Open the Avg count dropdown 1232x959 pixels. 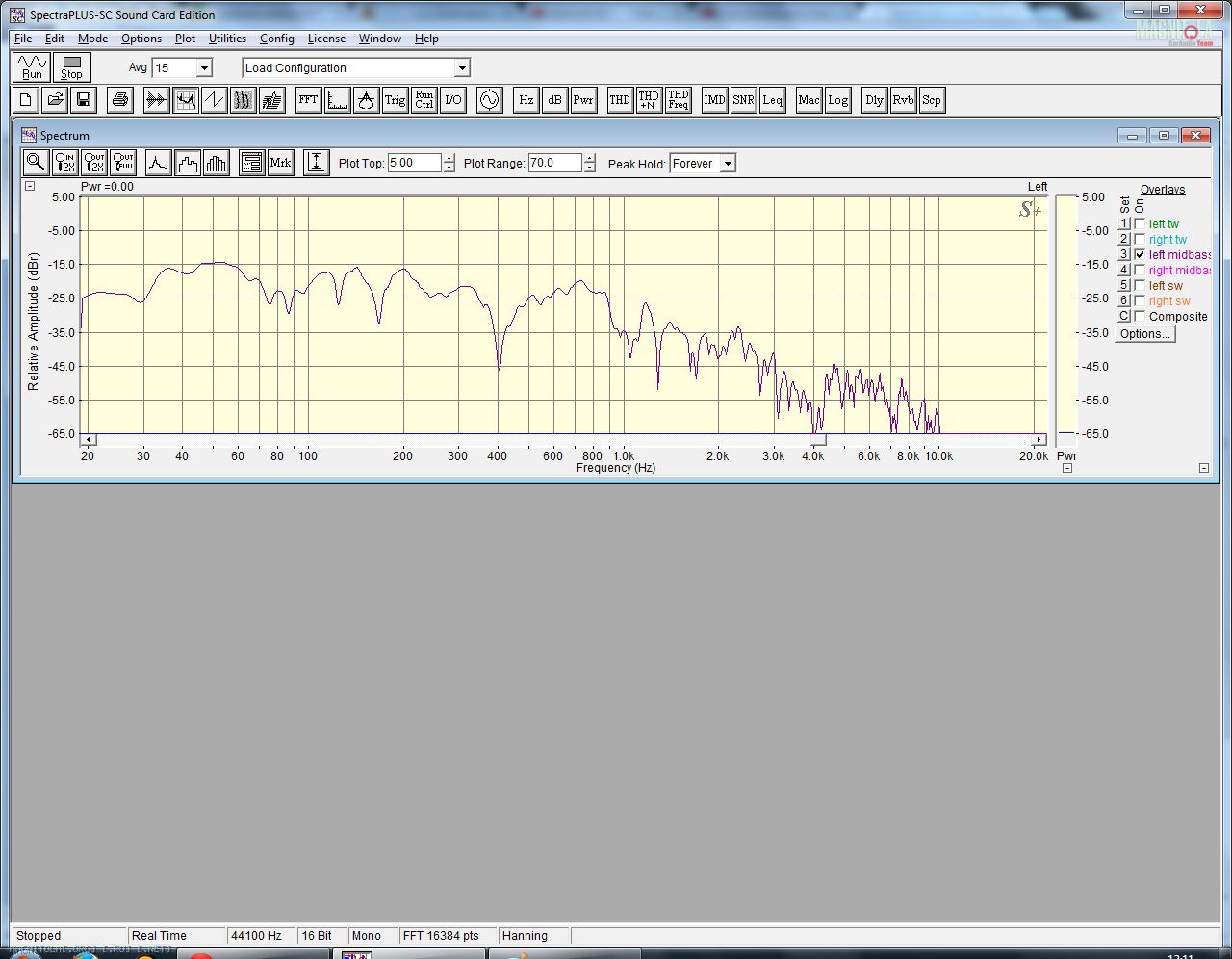(x=204, y=68)
